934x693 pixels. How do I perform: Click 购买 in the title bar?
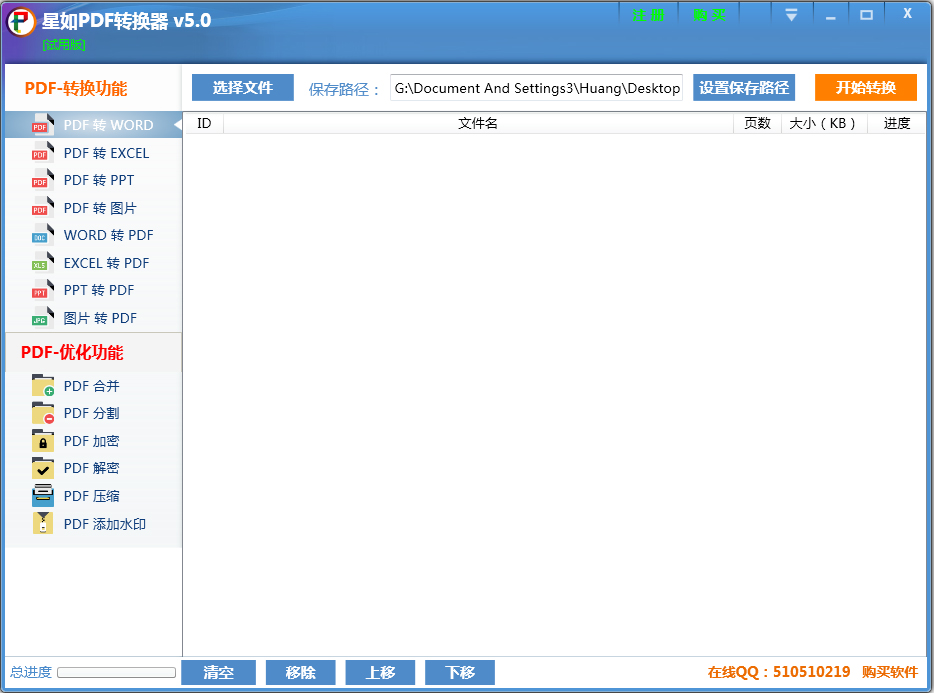pos(708,13)
